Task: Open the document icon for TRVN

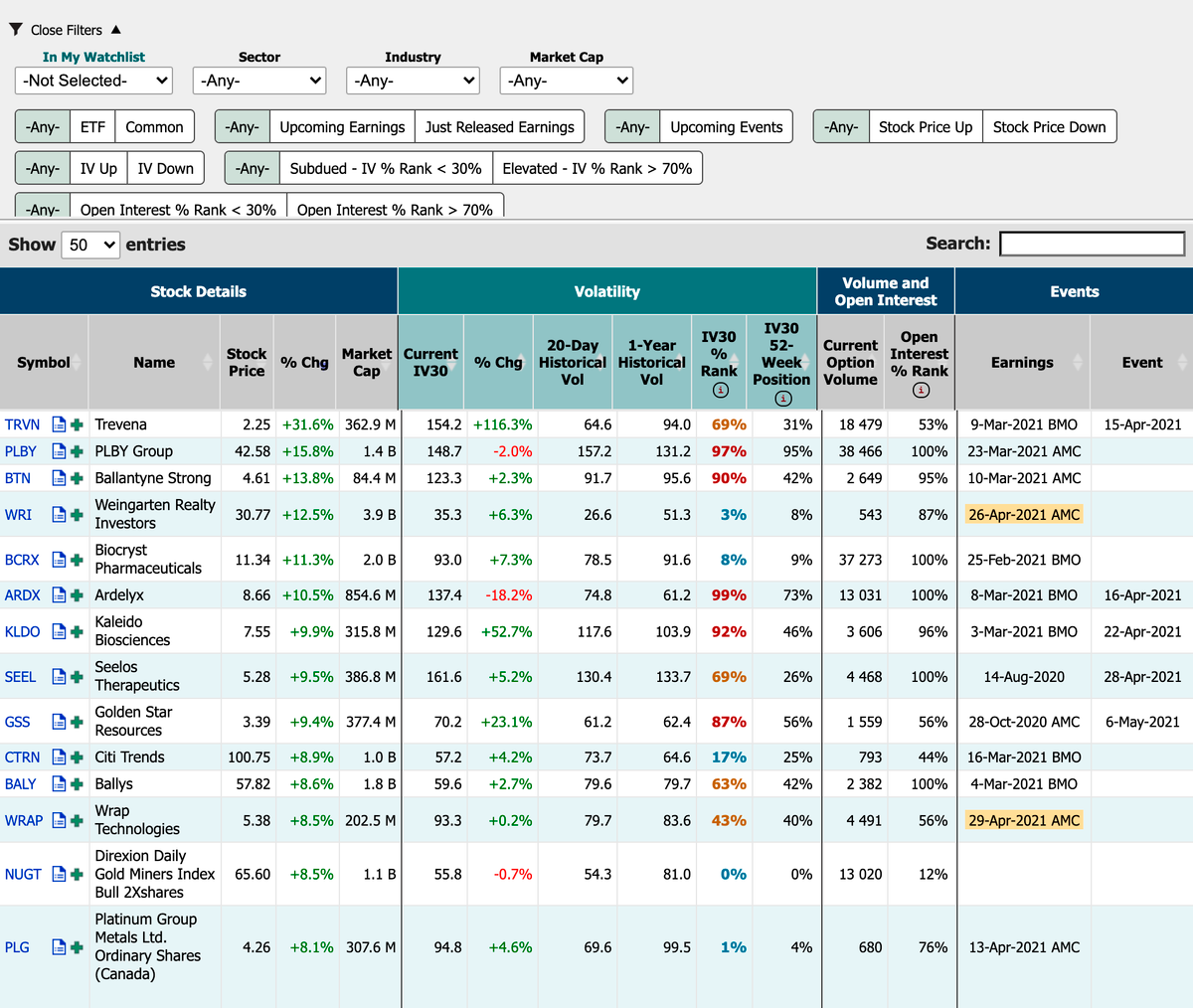Action: (59, 424)
